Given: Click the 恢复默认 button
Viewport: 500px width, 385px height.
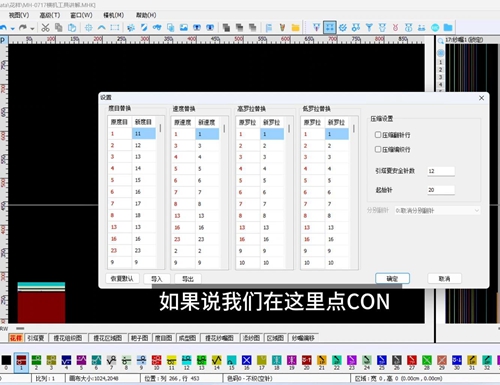Looking at the screenshot, I should click(x=122, y=278).
